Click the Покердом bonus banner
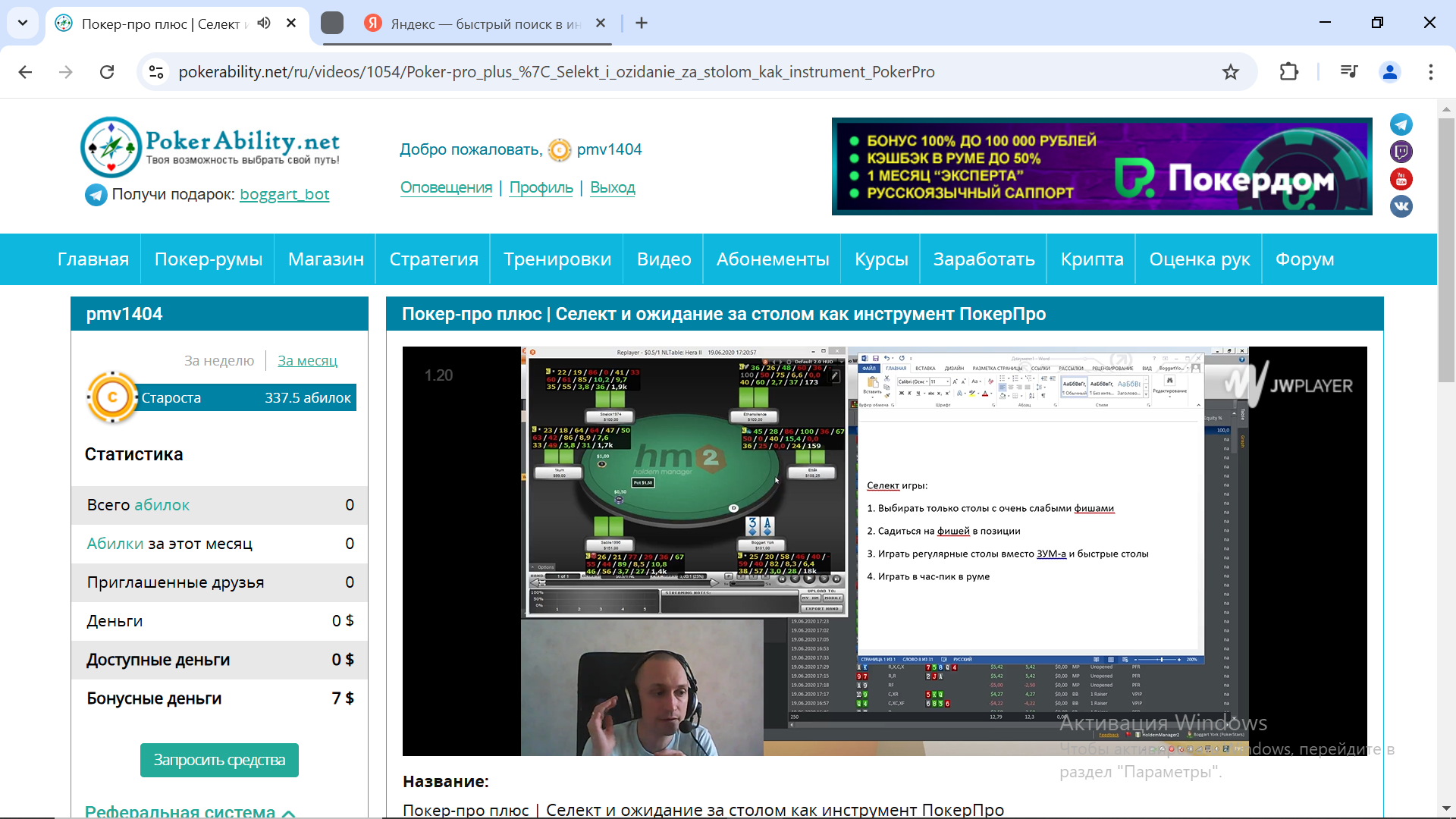Viewport: 1456px width, 819px height. coord(1102,166)
